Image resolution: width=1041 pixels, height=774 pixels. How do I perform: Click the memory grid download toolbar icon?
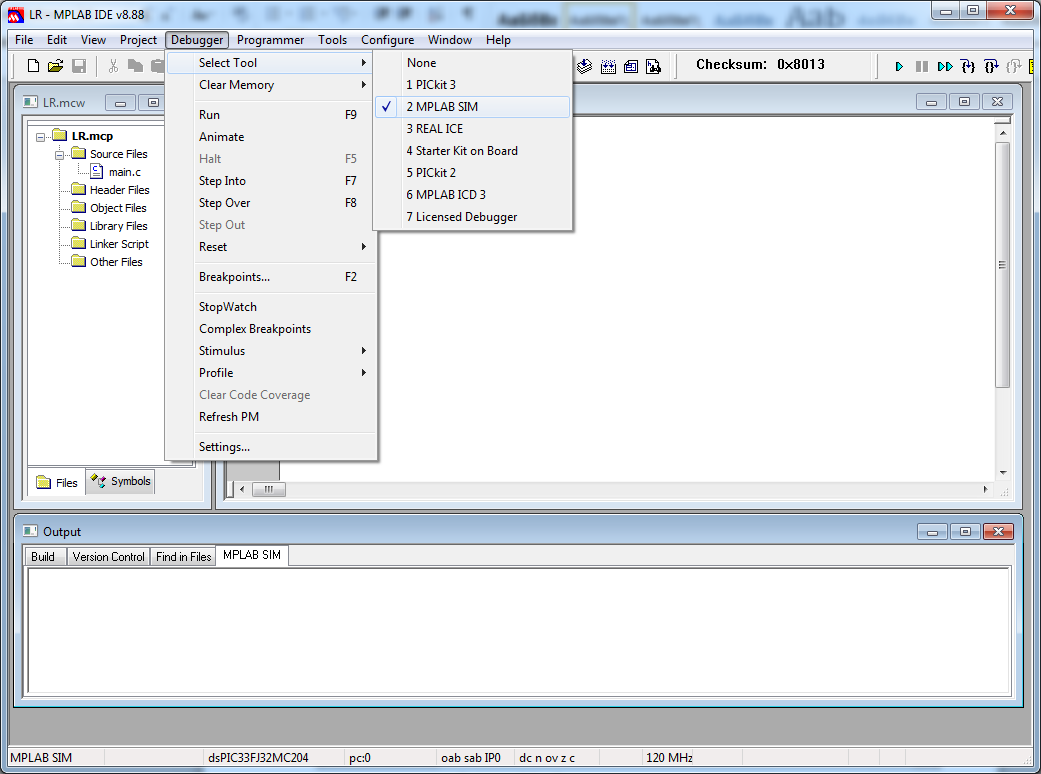(608, 66)
